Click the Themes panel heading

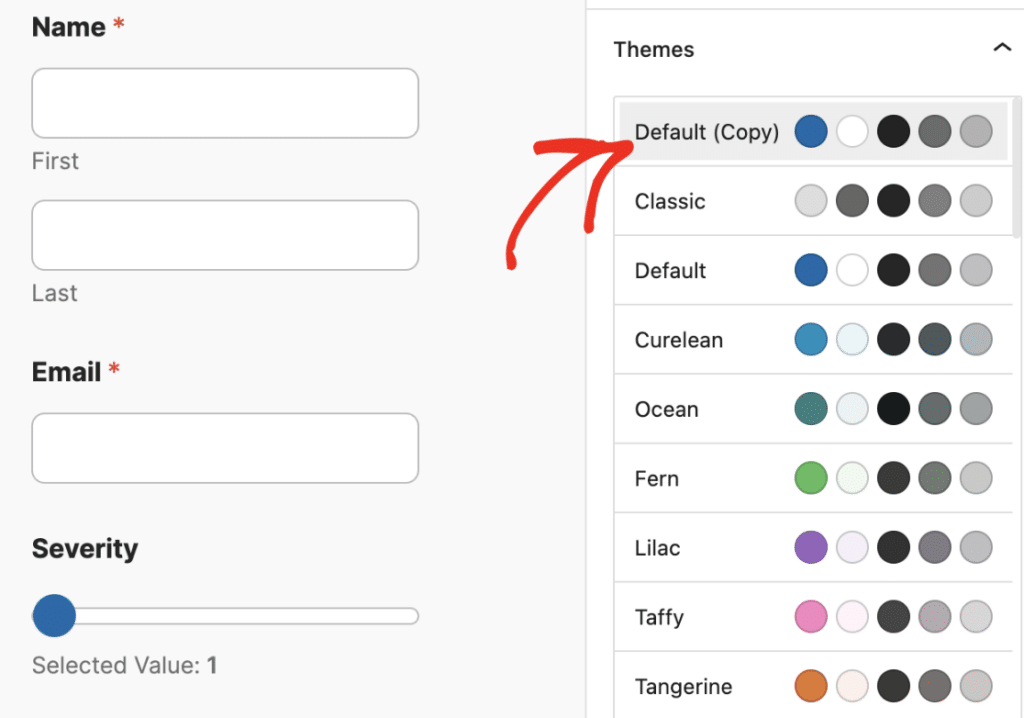pos(654,49)
